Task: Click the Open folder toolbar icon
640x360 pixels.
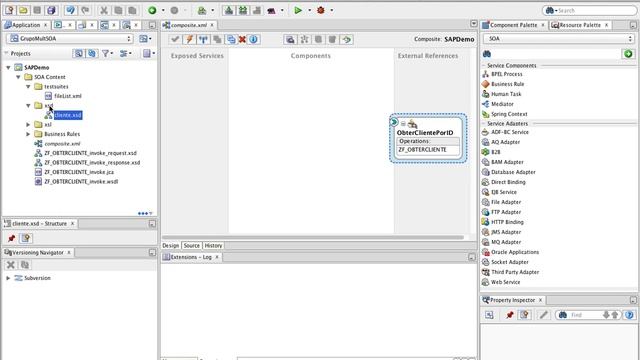Action: pyautogui.click(x=23, y=10)
